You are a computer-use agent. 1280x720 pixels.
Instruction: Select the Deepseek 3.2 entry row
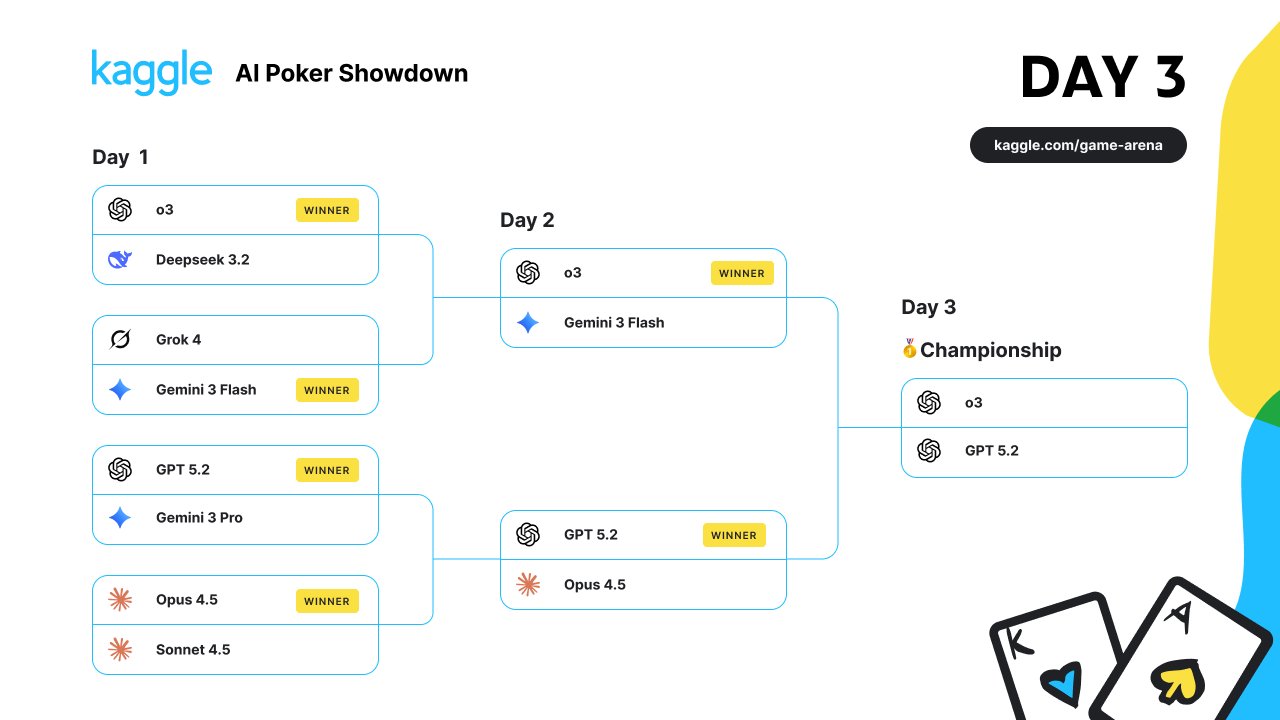[x=235, y=260]
